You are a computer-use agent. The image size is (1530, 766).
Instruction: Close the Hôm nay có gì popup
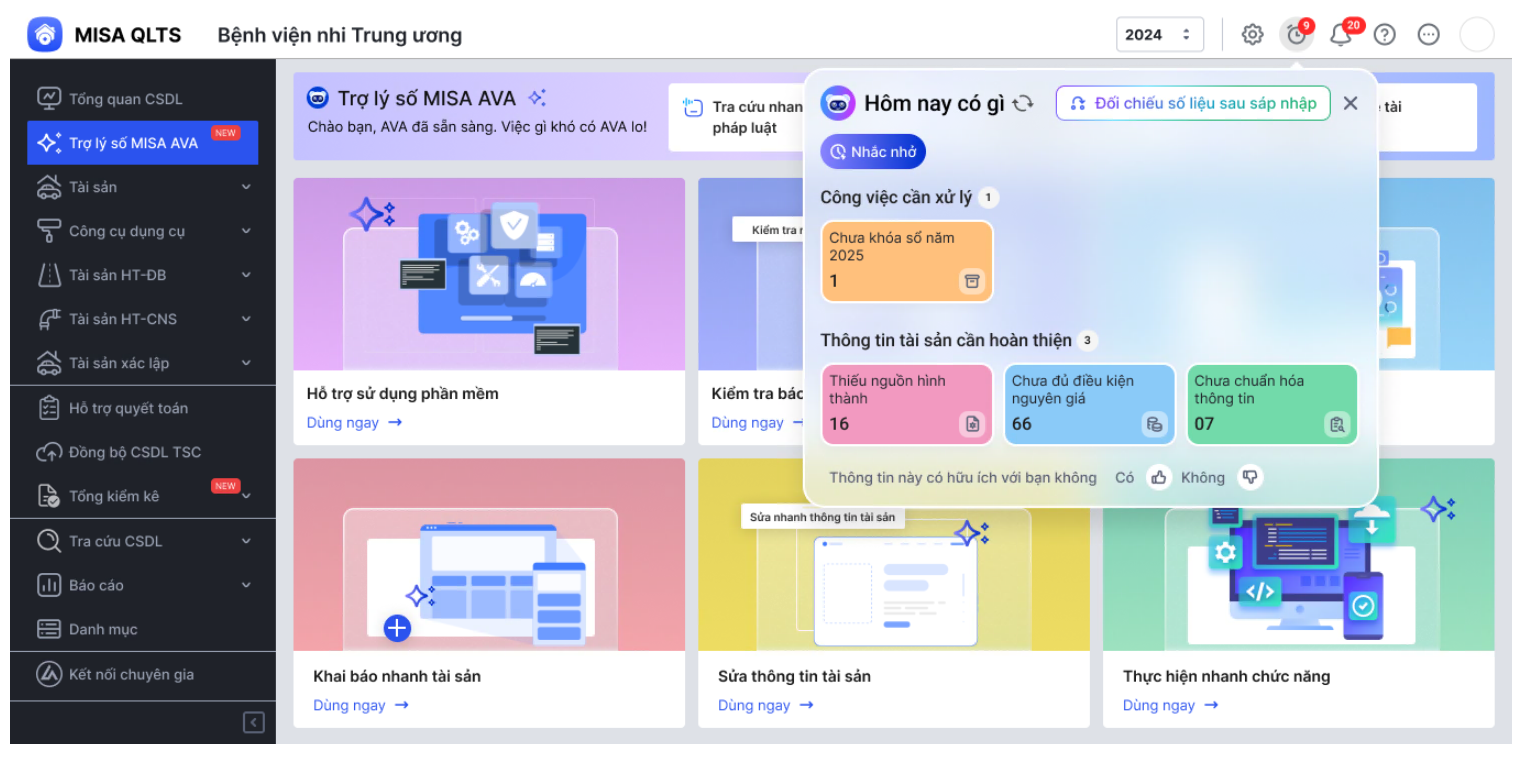(x=1350, y=103)
